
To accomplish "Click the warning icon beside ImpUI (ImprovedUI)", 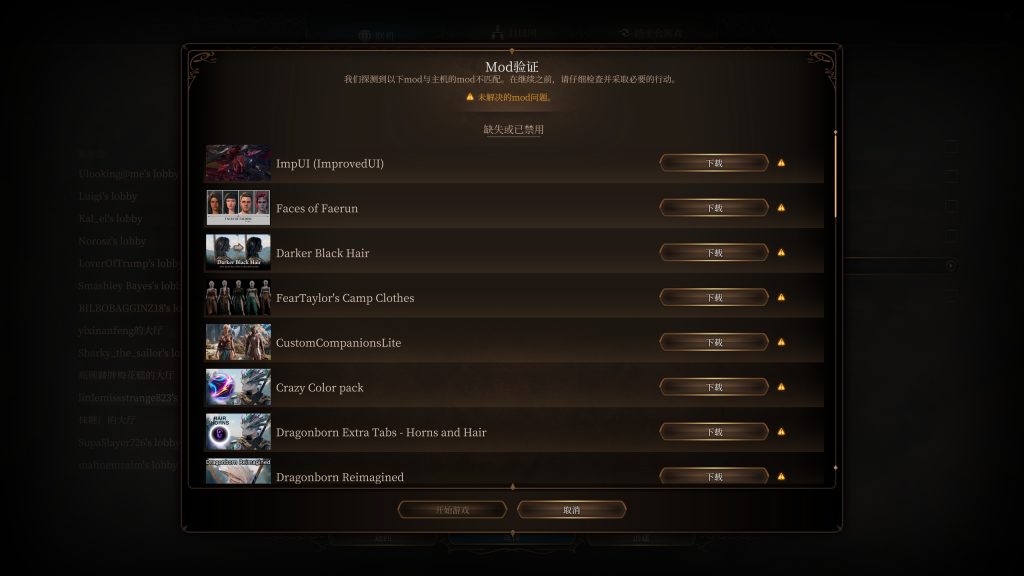I will coord(781,163).
